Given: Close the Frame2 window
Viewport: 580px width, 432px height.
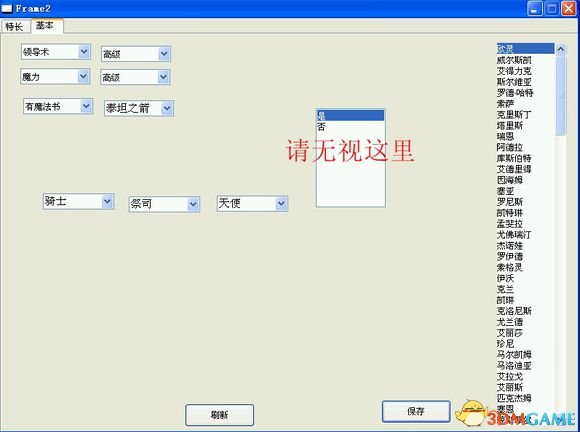Looking at the screenshot, I should tap(569, 8).
